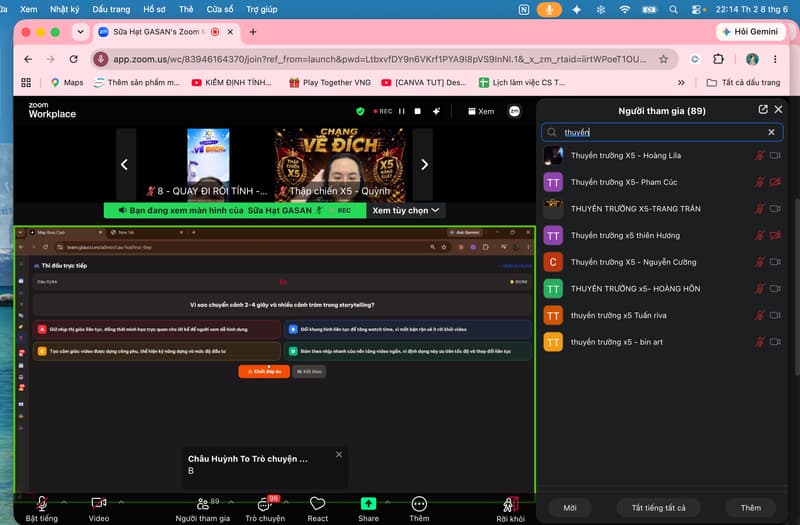Open Người tham gia participants panel icon
800x525 pixels.
tap(203, 504)
